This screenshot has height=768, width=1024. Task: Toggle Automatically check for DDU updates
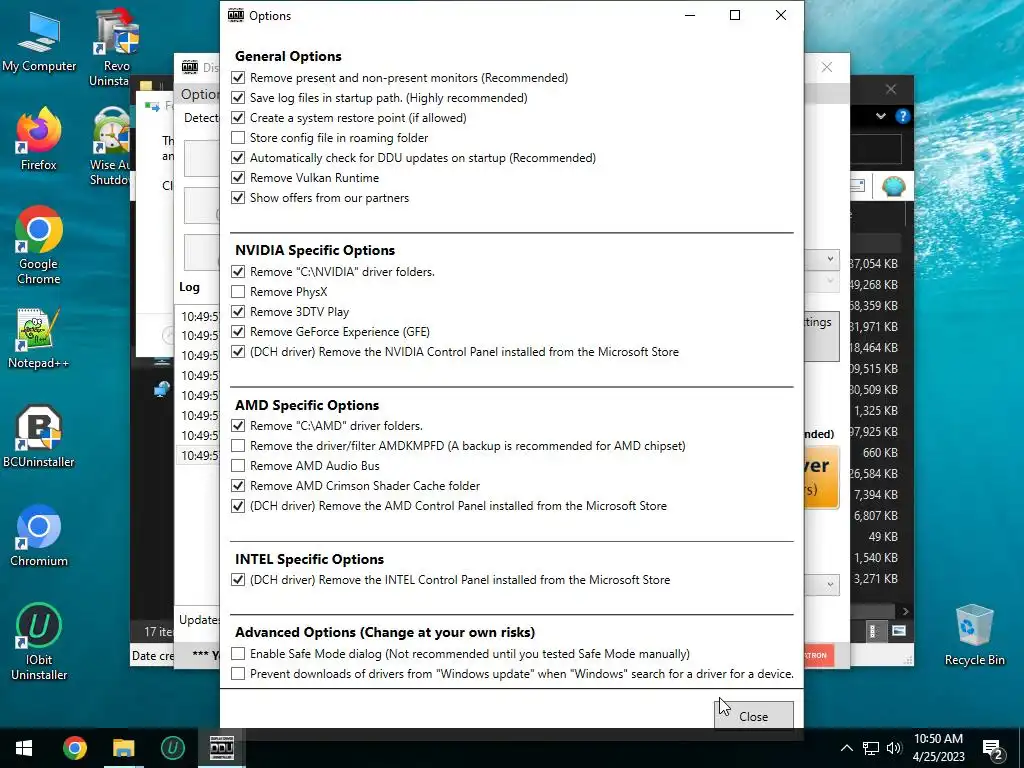(x=238, y=158)
